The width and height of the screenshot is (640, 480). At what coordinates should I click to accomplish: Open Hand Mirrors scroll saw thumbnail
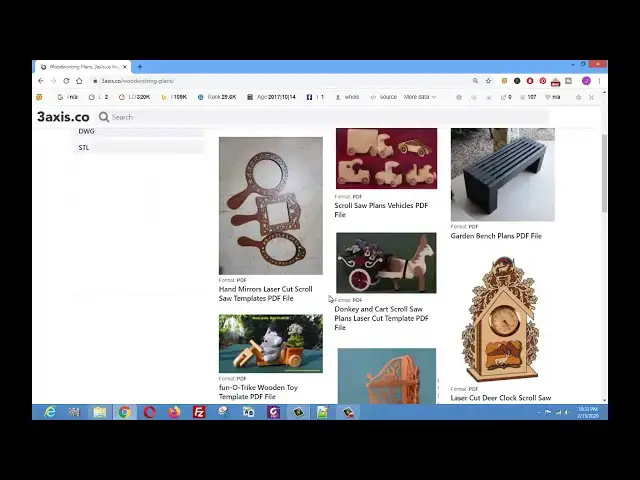pyautogui.click(x=271, y=206)
